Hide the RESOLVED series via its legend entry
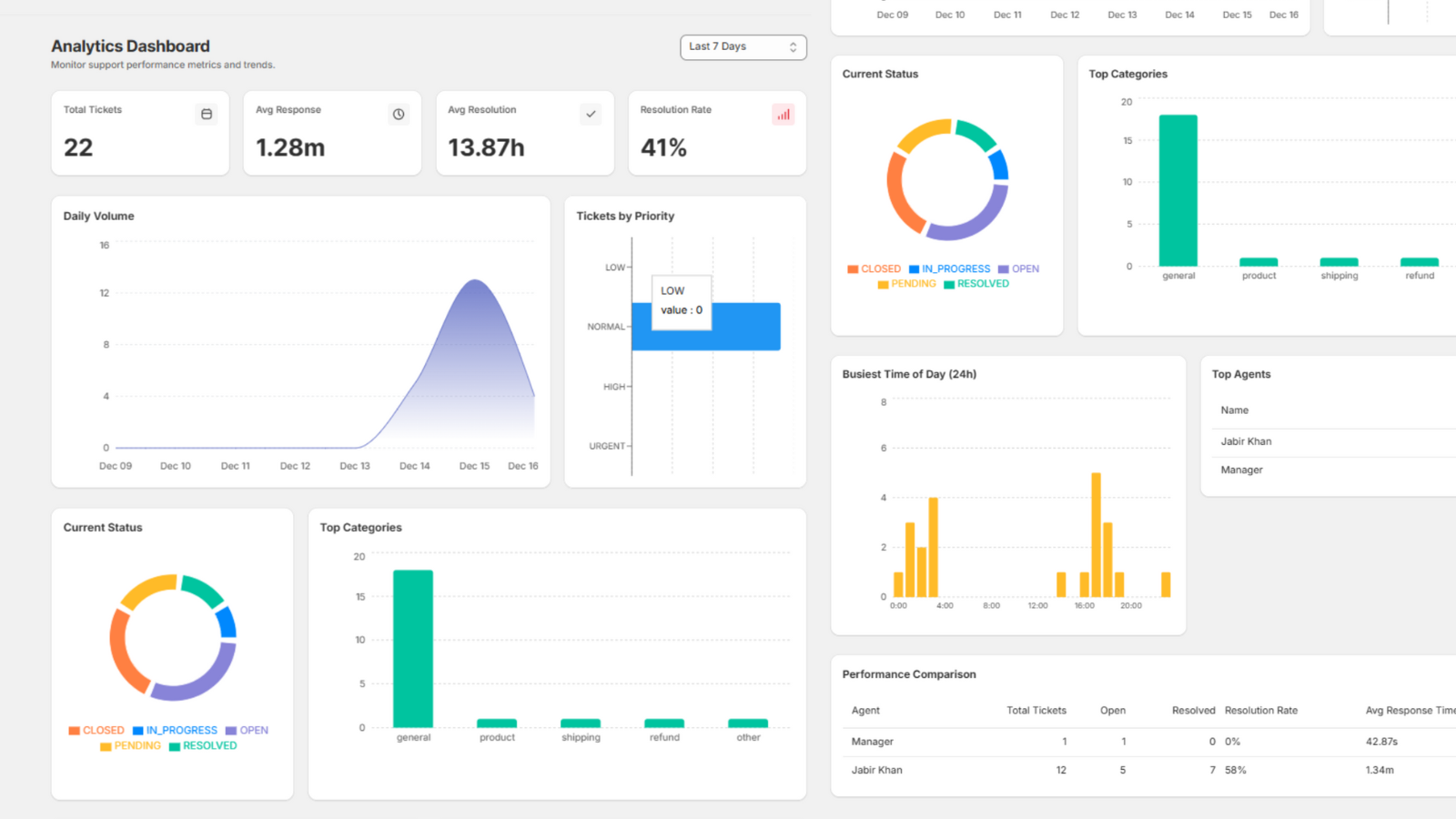Image resolution: width=1456 pixels, height=819 pixels. [x=205, y=745]
